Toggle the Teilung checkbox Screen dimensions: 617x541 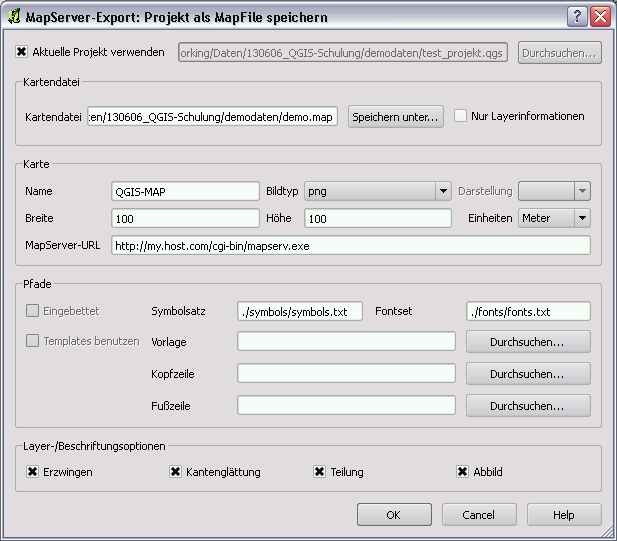coord(320,472)
